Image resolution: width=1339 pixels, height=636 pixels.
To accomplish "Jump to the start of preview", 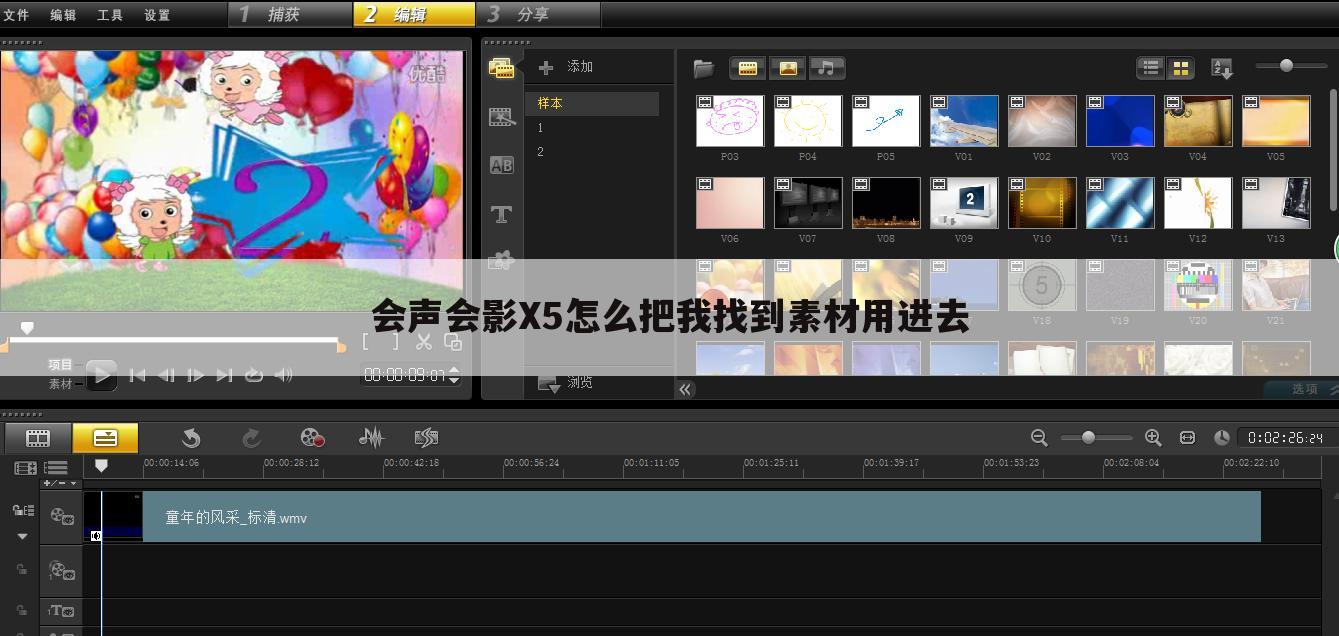I will click(138, 375).
